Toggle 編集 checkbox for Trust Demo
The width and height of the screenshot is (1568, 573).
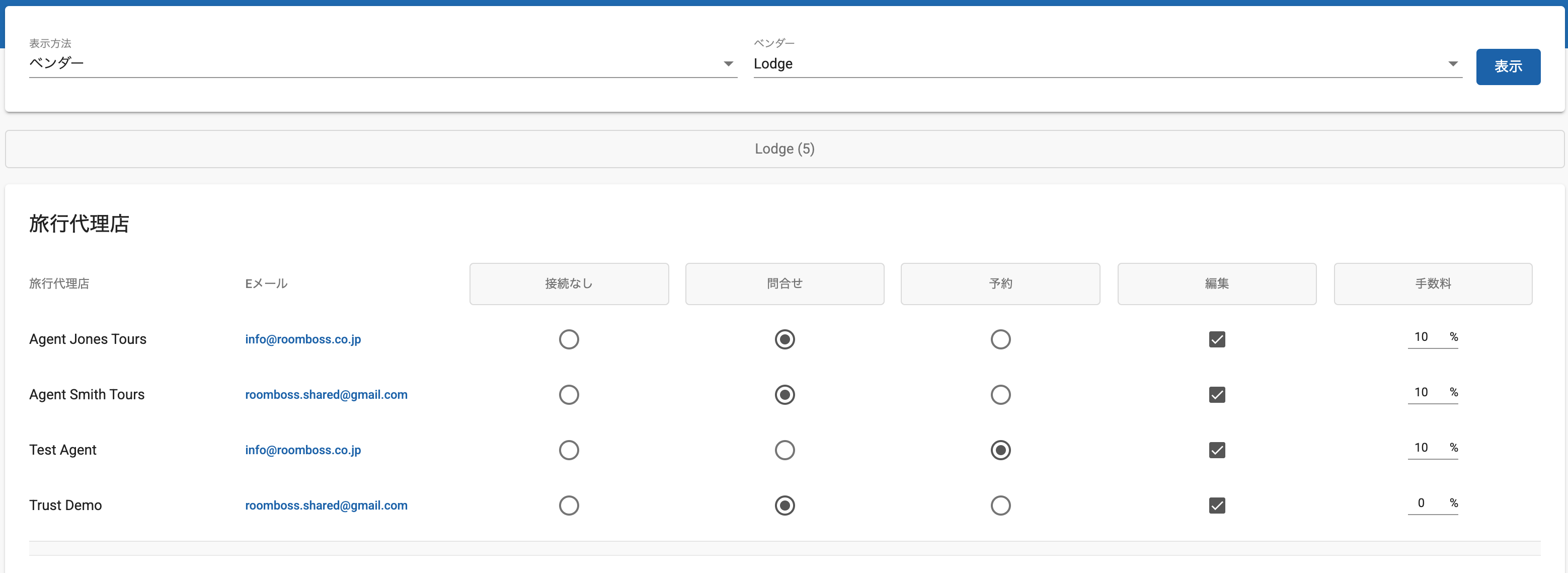point(1216,506)
